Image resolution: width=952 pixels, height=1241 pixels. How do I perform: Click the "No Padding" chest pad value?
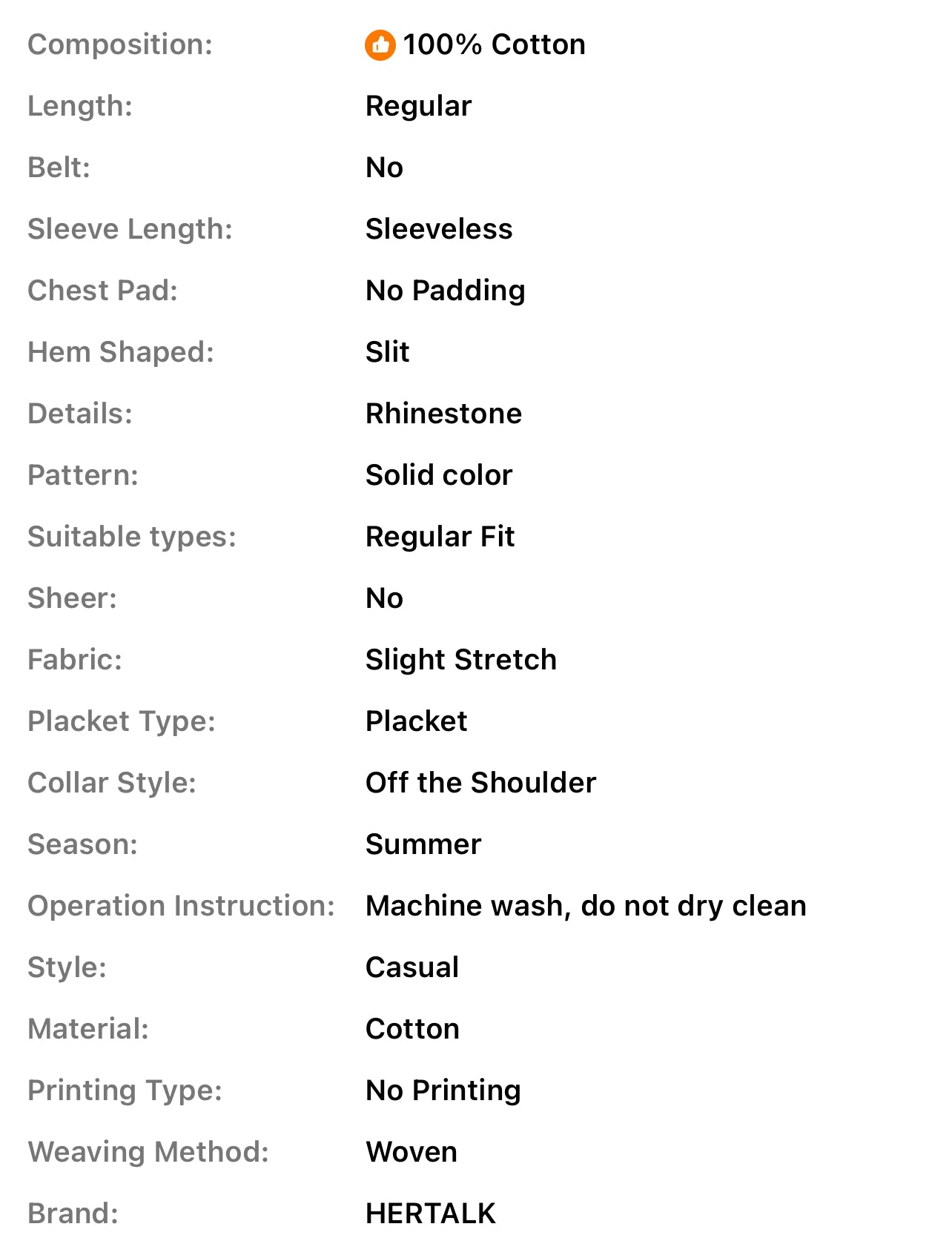coord(446,291)
